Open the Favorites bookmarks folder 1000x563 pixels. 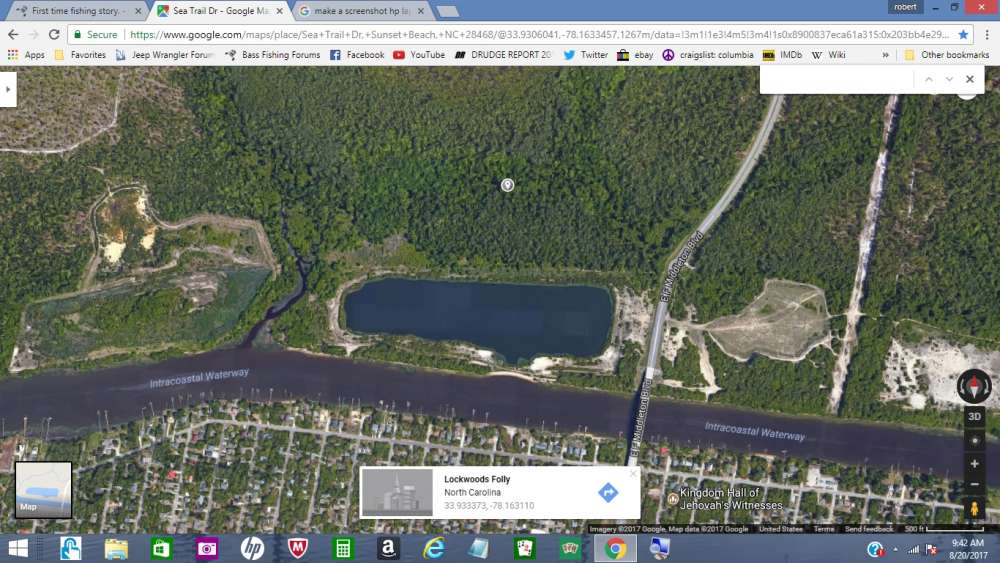pos(80,55)
